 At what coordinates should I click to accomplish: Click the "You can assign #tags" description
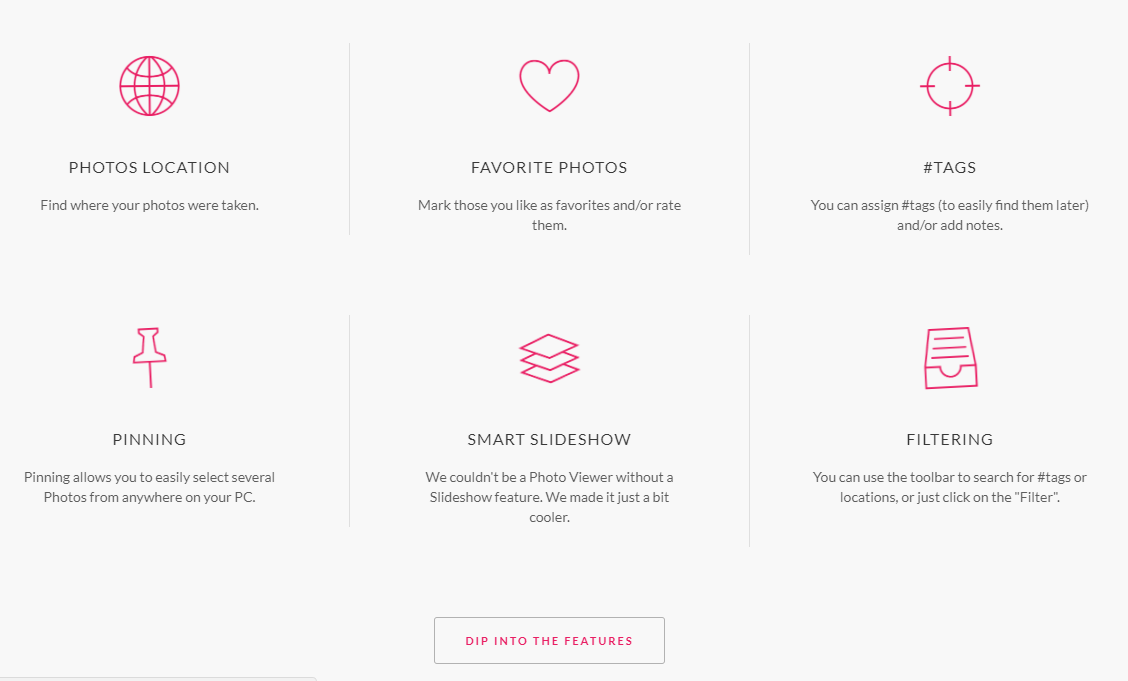point(950,215)
